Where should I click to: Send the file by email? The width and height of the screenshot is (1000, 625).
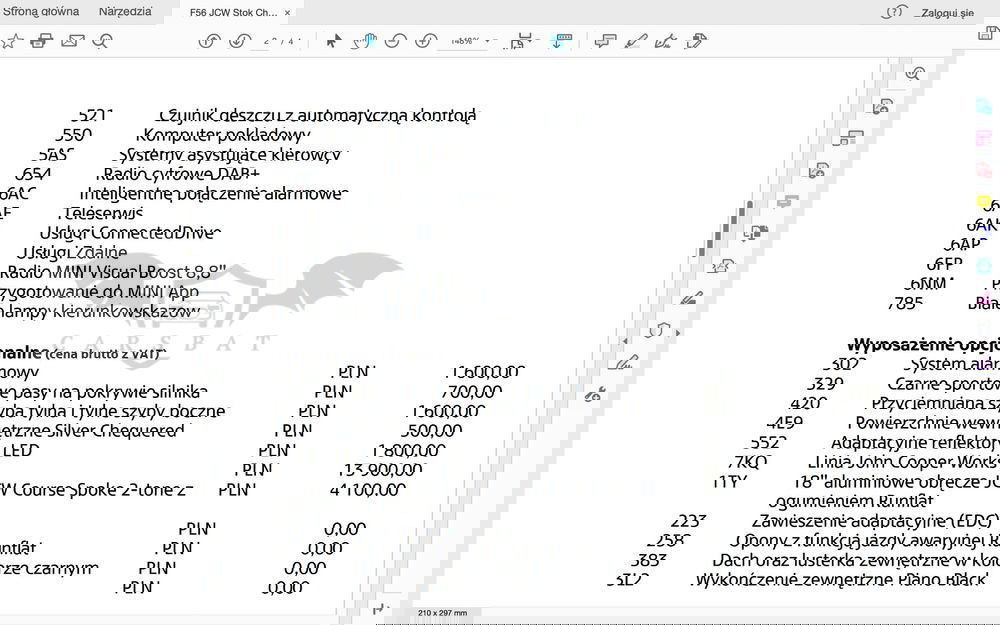click(72, 41)
